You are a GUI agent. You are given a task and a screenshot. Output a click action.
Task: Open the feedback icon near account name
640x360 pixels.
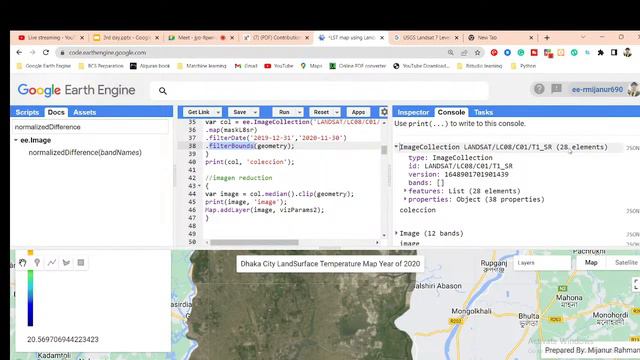[x=556, y=89]
